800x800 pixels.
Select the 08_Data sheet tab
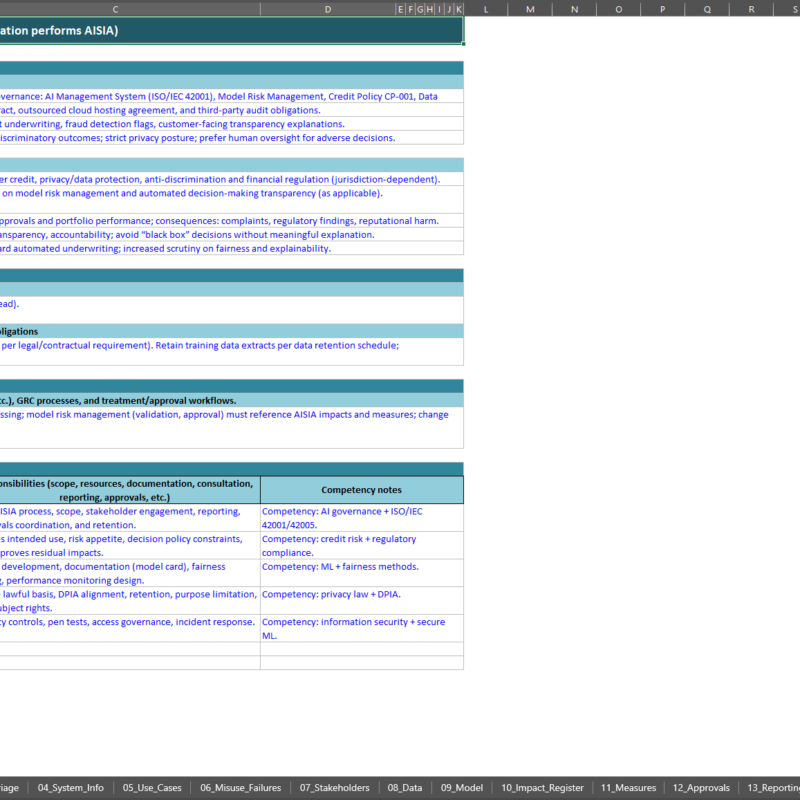click(x=405, y=788)
